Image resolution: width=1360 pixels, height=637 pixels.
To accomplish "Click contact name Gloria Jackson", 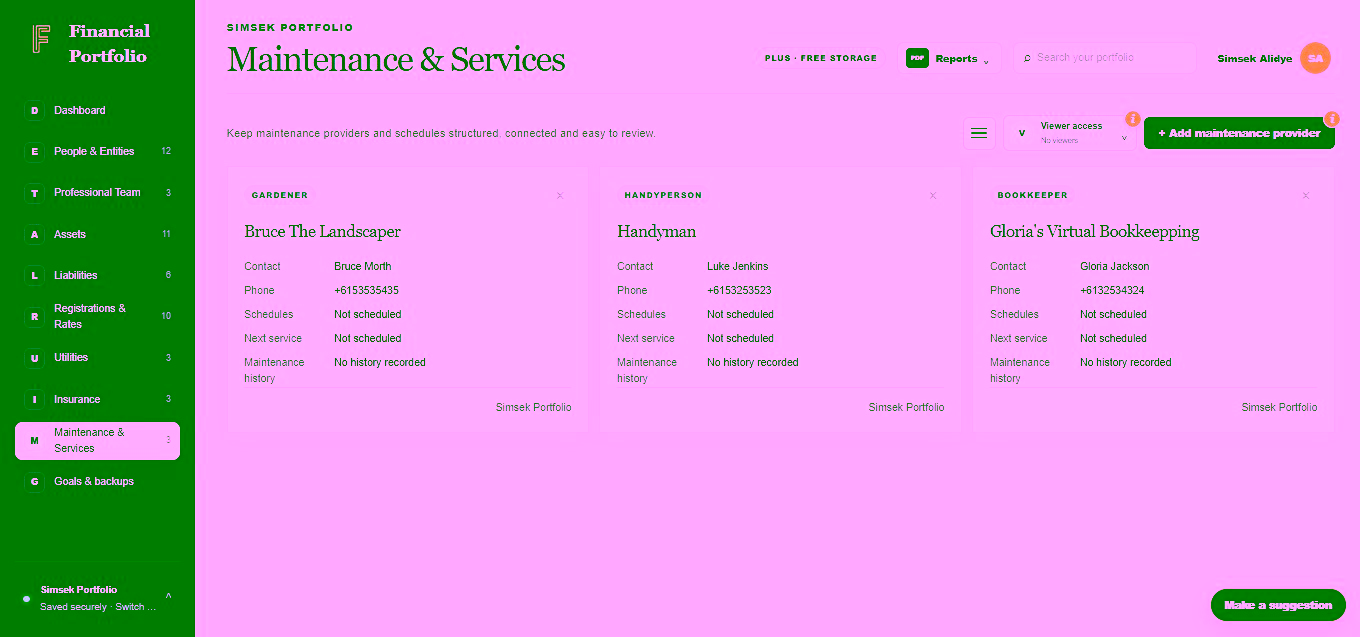I will click(x=1114, y=267).
